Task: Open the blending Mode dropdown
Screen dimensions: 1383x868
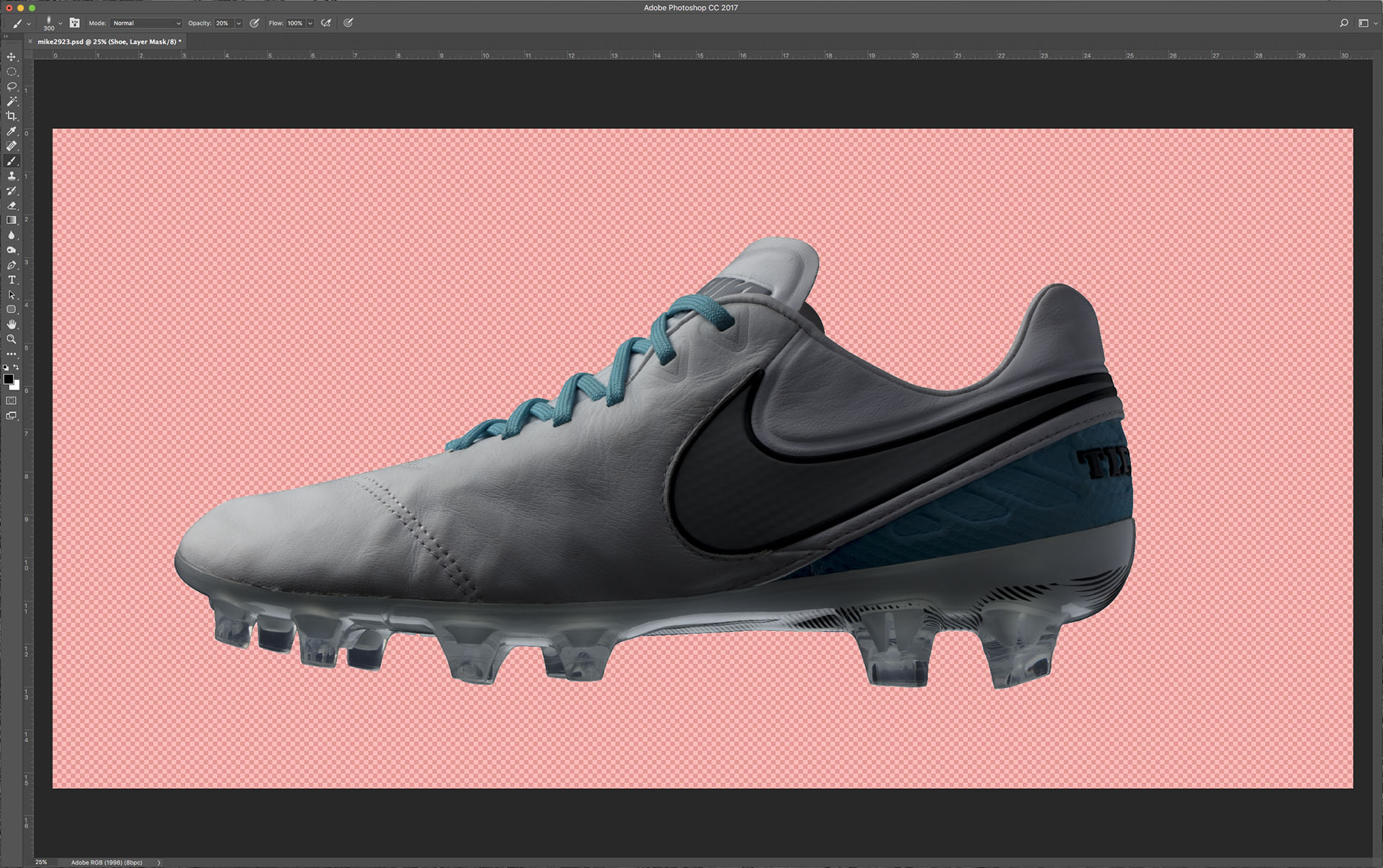Action: pyautogui.click(x=146, y=23)
